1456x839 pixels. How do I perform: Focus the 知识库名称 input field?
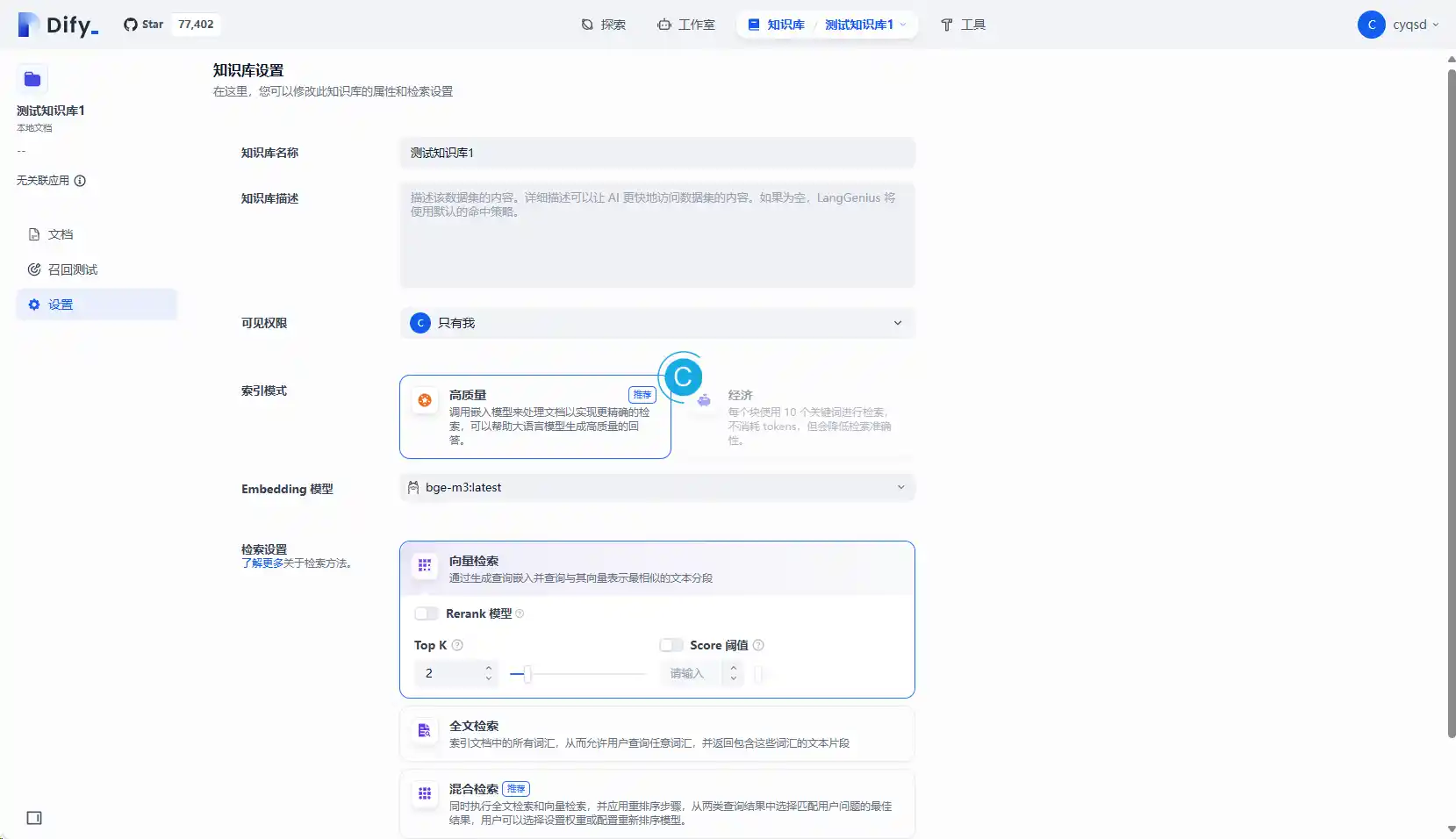pos(657,153)
